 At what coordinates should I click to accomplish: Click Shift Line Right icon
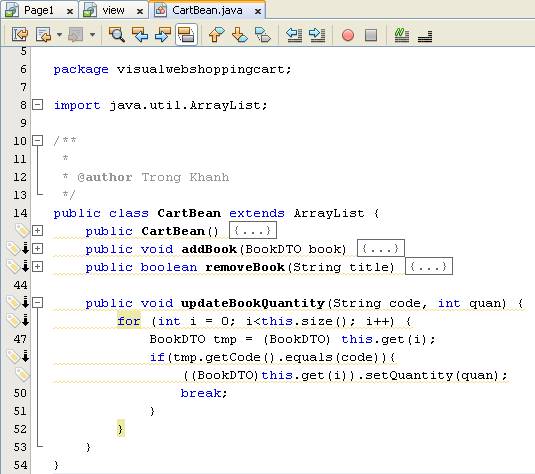(x=317, y=34)
